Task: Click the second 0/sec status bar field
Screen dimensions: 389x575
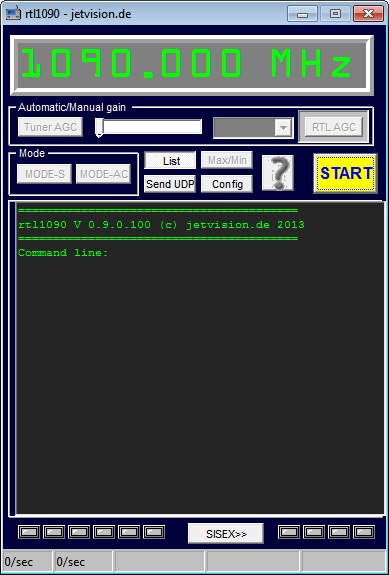Action: pos(84,561)
